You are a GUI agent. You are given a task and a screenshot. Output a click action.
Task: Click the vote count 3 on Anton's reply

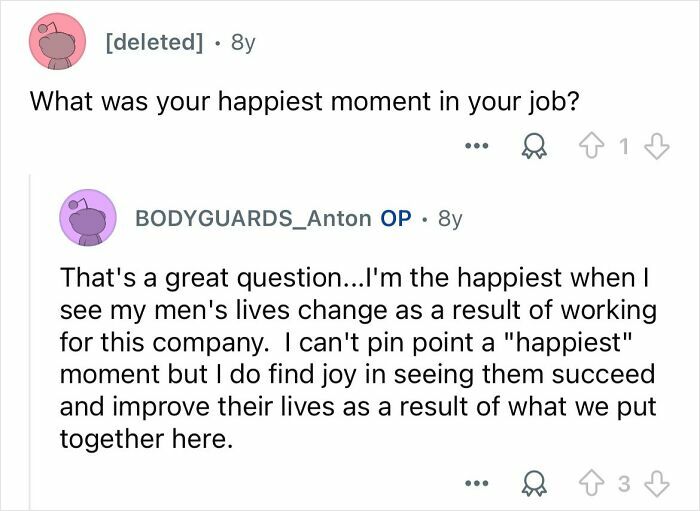624,483
